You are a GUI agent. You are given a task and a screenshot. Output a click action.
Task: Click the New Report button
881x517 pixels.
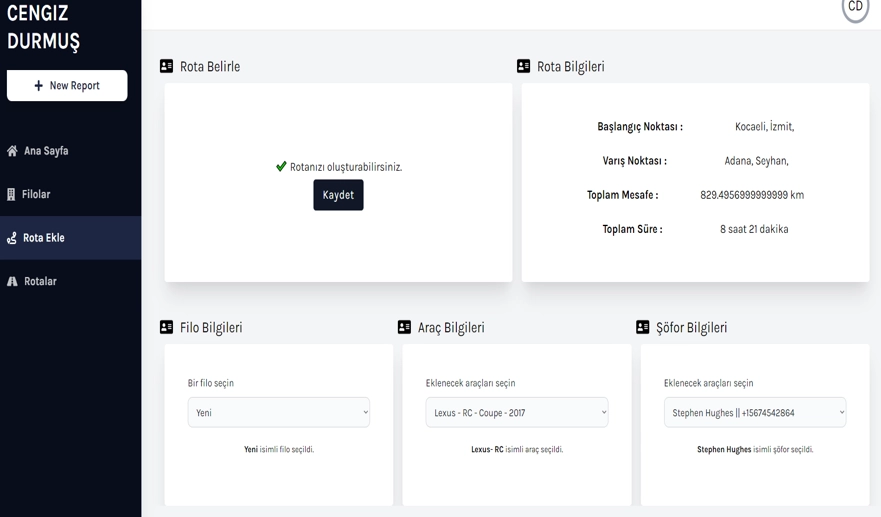67,85
